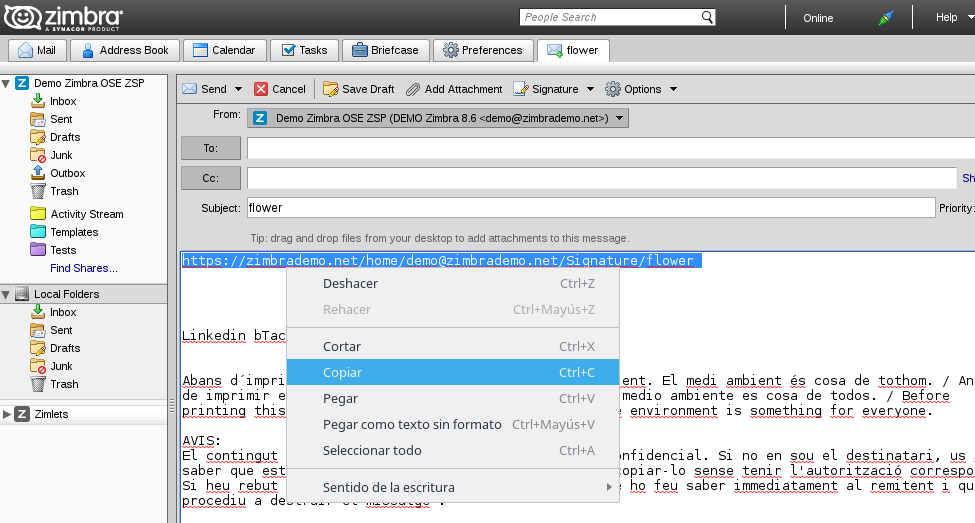975x523 pixels.
Task: Open the Signature dropdown arrow
Action: [x=590, y=89]
